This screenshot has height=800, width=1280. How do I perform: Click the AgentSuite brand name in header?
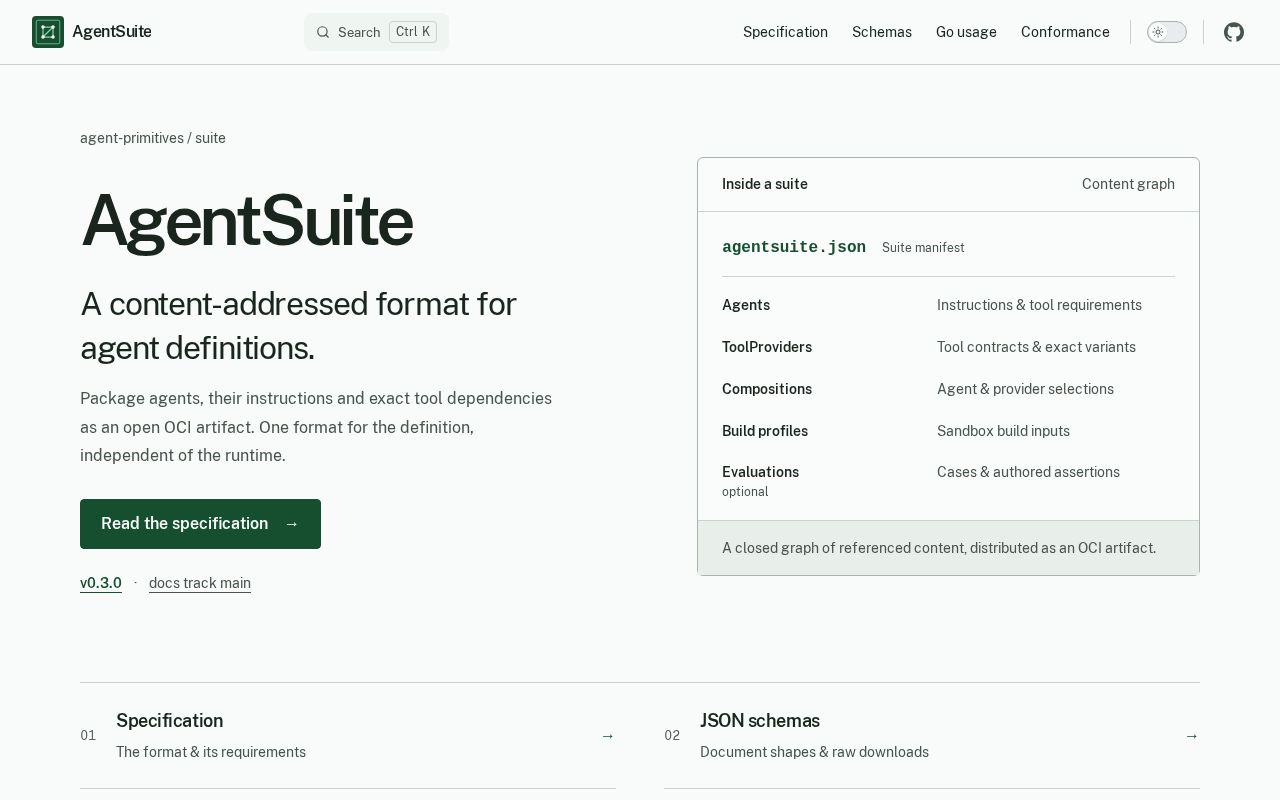point(112,32)
